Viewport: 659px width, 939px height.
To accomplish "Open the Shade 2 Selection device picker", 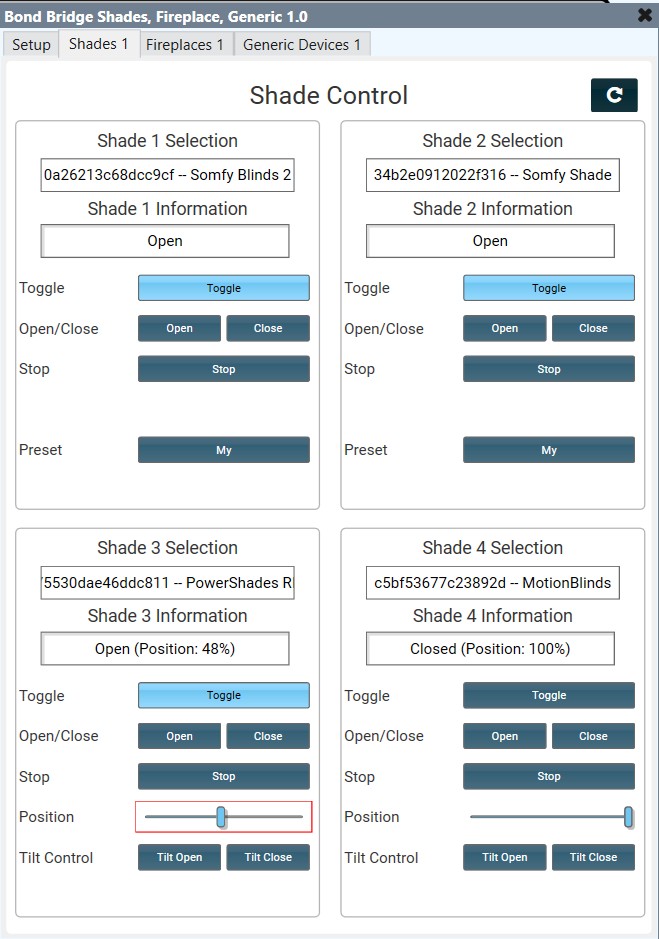I will pos(490,174).
